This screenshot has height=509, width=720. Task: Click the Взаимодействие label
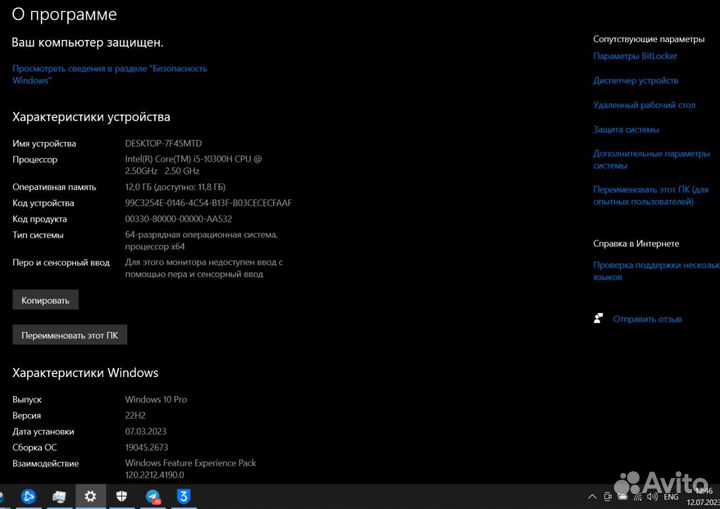[45, 463]
